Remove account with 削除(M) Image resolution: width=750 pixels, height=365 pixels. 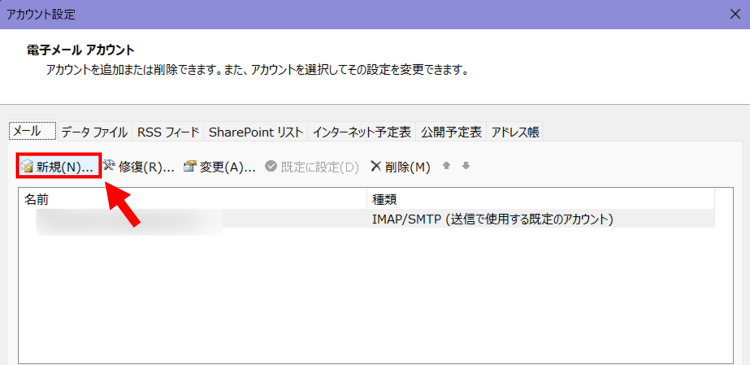point(400,167)
